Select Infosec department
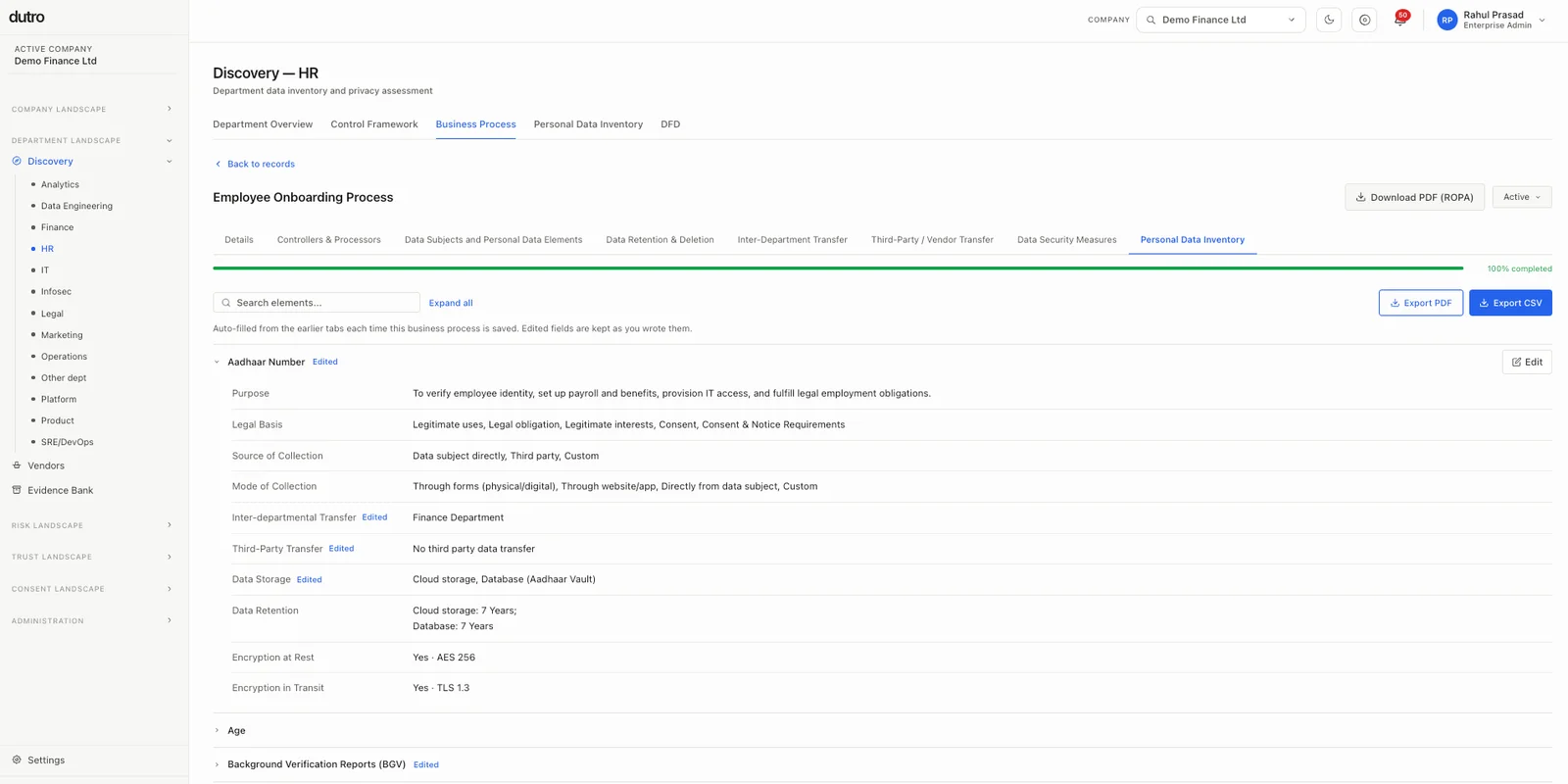 [56, 292]
